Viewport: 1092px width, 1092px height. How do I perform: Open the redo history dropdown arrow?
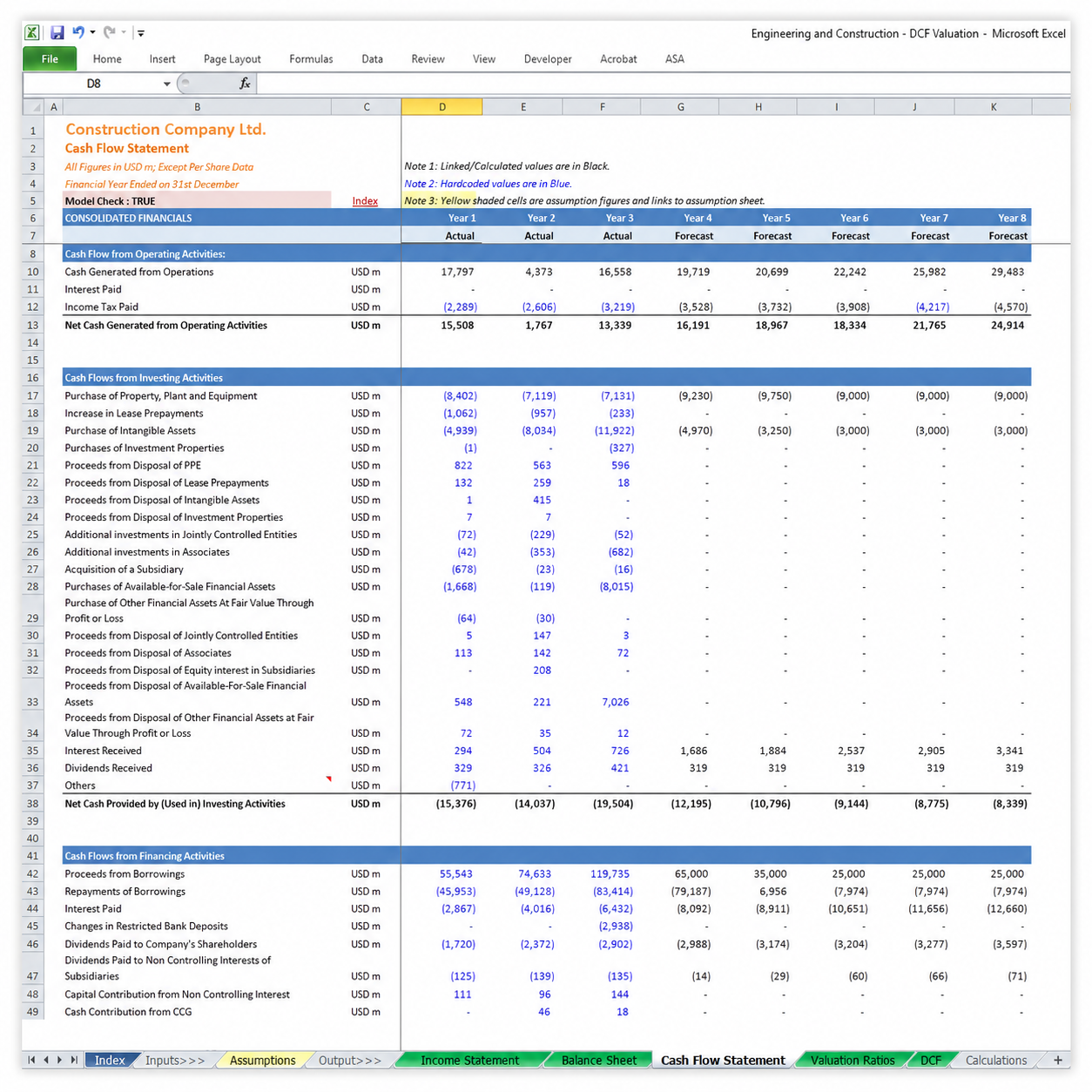click(124, 33)
